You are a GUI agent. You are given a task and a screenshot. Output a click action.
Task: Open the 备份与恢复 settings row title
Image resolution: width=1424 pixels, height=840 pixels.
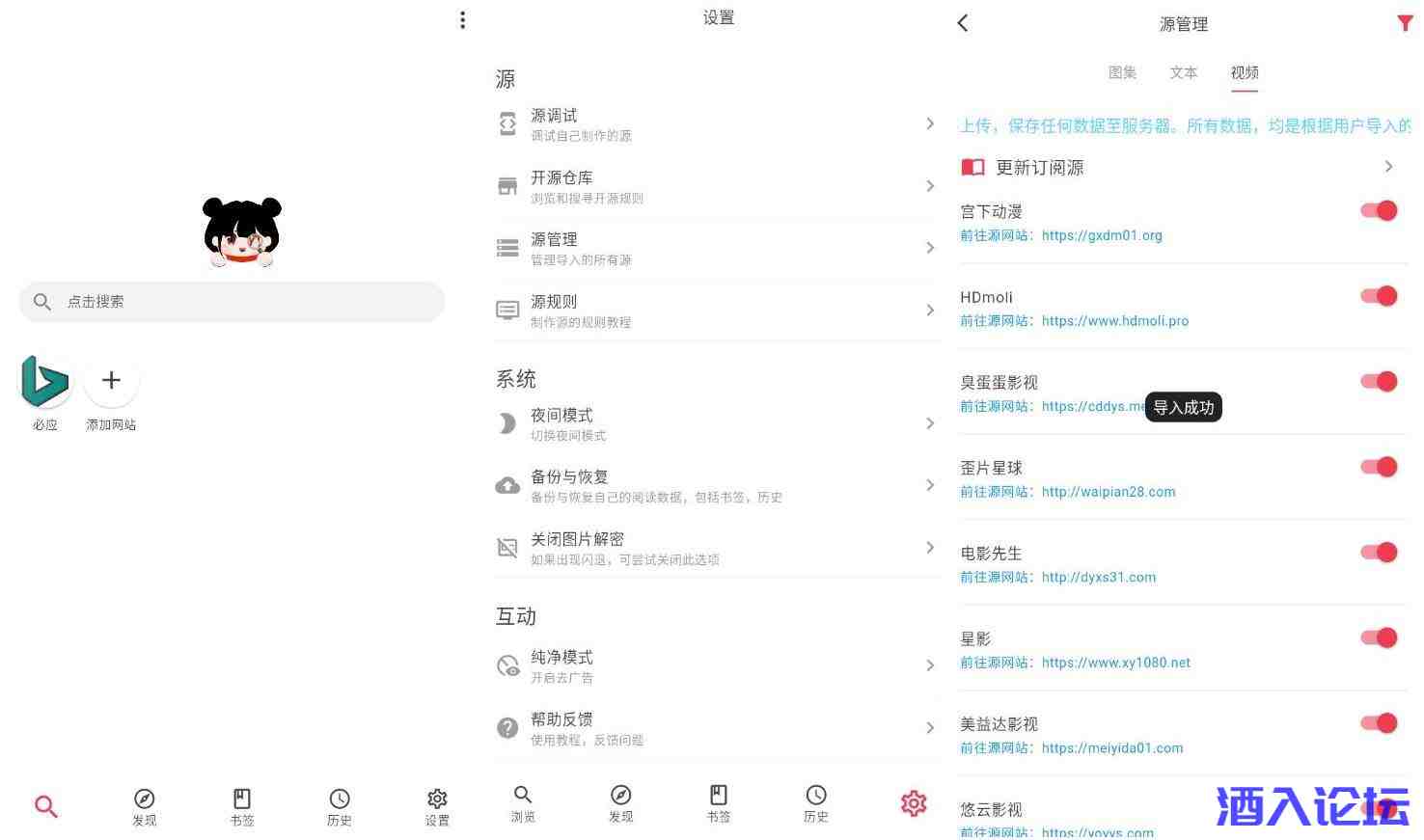[x=569, y=477]
